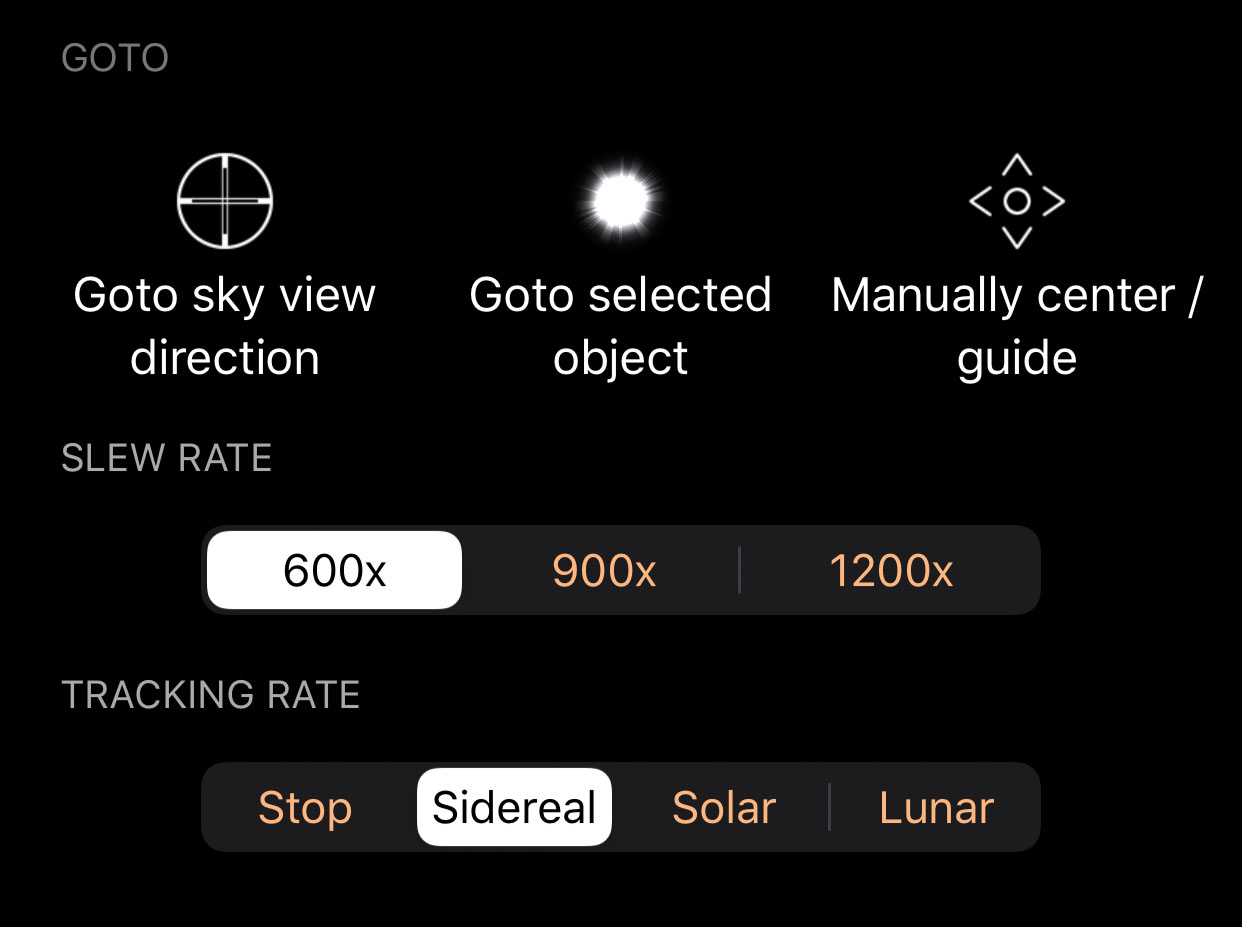Click the right arrow in the guide pad icon

(1054, 201)
